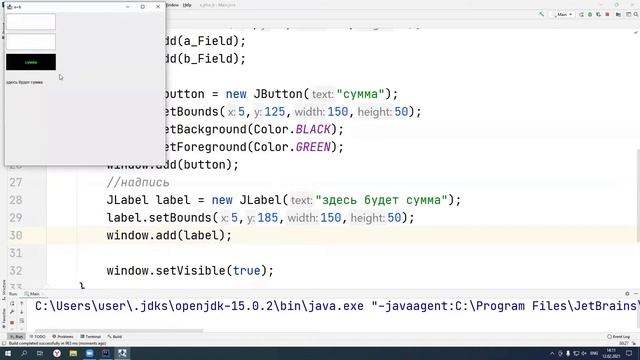Image resolution: width=640 pixels, height=360 pixels.
Task: Open Yandex browser from taskbar
Action: [57, 353]
